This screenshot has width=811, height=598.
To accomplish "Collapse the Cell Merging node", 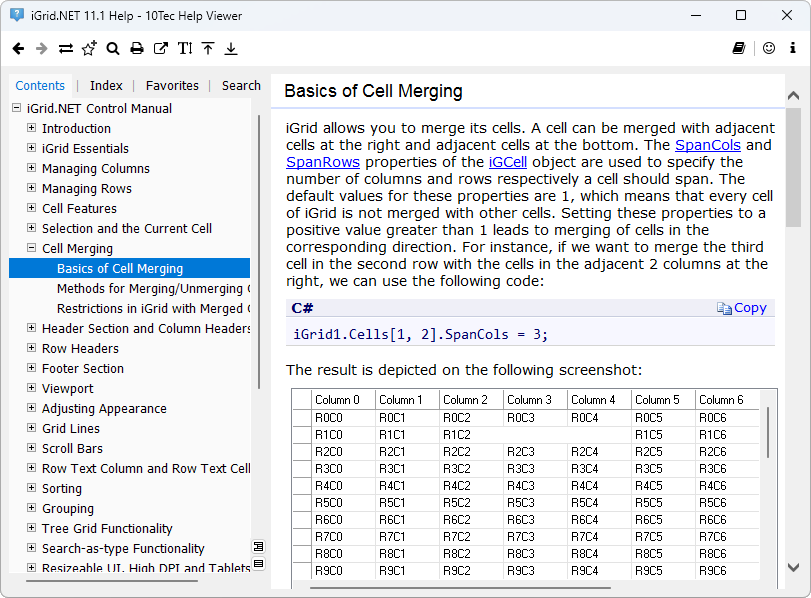I will pos(32,248).
